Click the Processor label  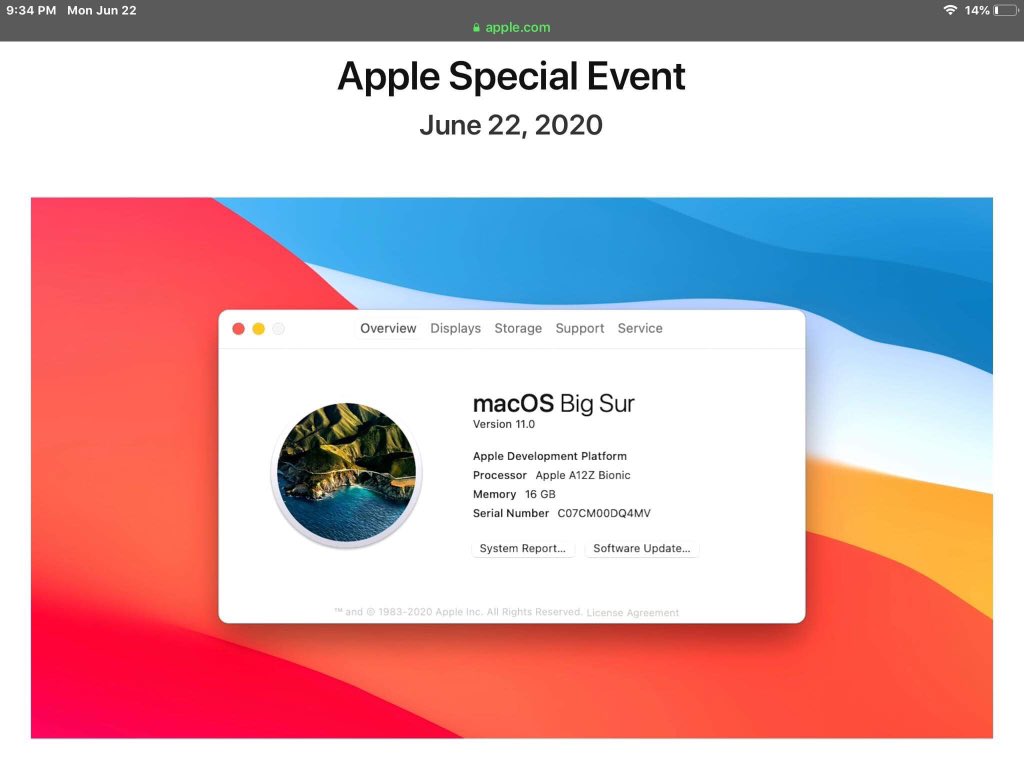point(500,475)
